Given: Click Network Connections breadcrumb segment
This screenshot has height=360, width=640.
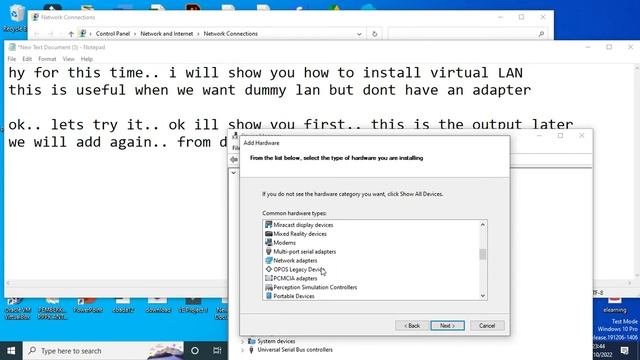Looking at the screenshot, I should click(231, 34).
